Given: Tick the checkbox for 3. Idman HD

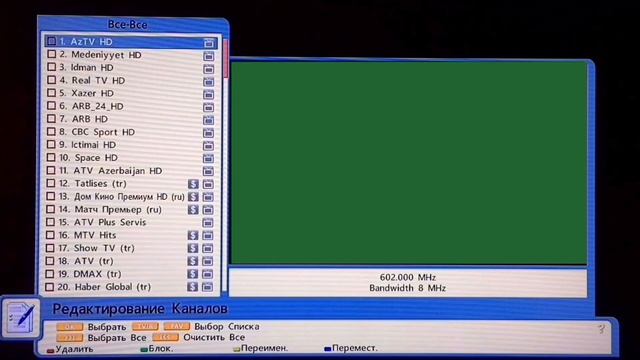Looking at the screenshot, I should pyautogui.click(x=51, y=67).
